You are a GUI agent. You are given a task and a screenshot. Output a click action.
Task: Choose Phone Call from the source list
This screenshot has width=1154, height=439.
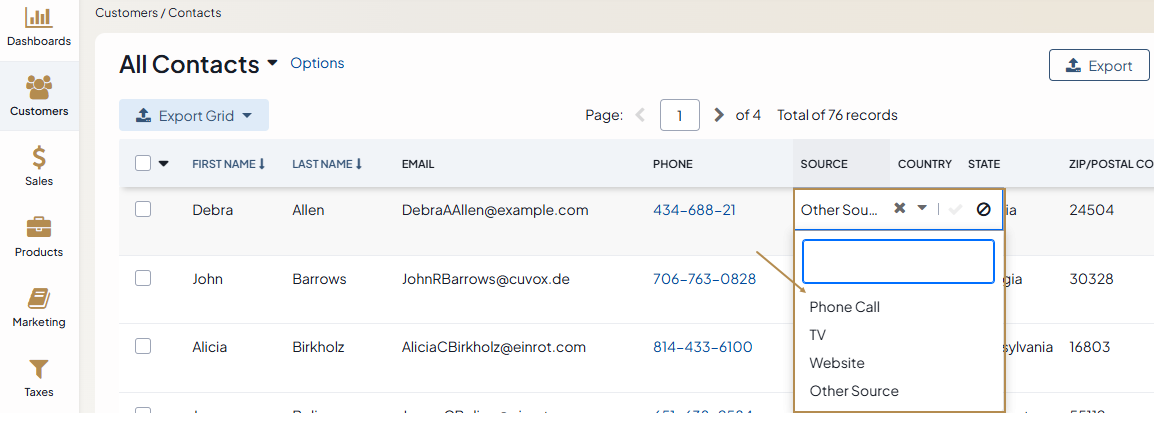[844, 307]
